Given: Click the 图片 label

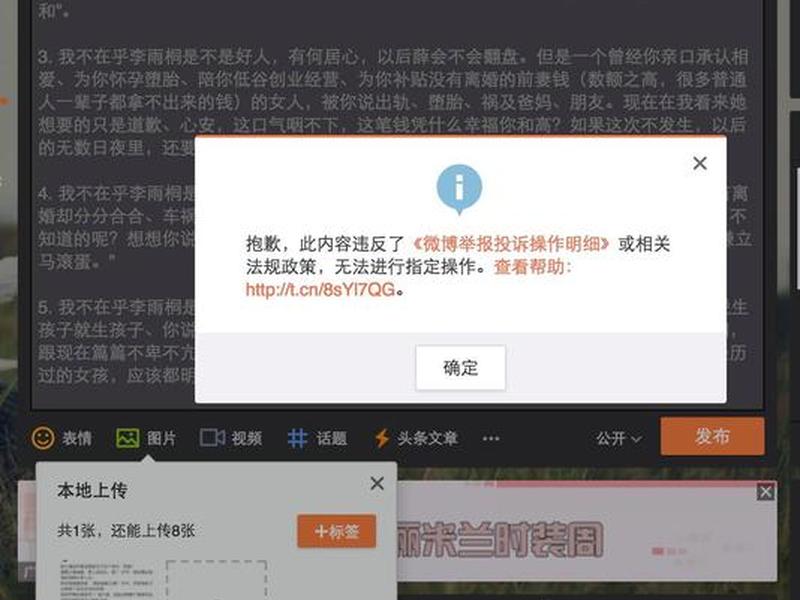Looking at the screenshot, I should pyautogui.click(x=161, y=438).
